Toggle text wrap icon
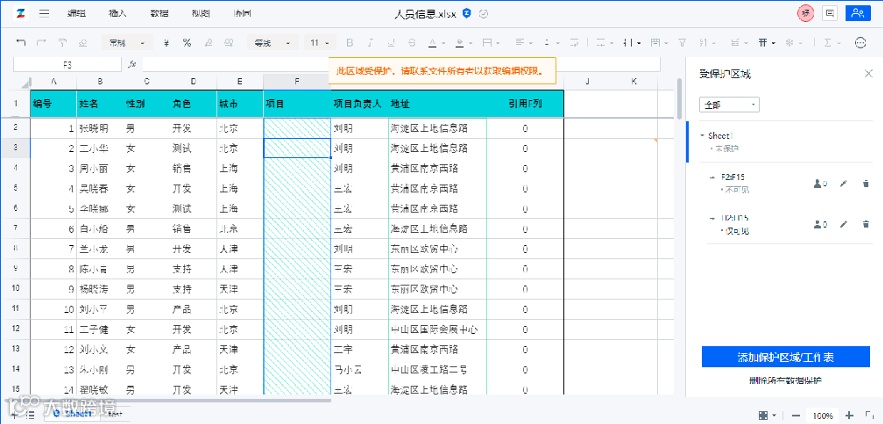This screenshot has height=424, width=883. (574, 43)
